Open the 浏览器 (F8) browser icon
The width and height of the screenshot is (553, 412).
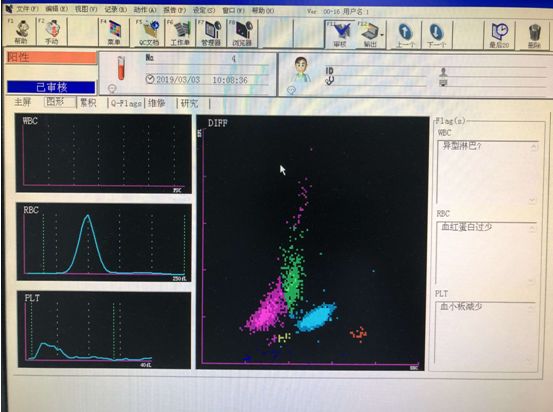(x=242, y=33)
